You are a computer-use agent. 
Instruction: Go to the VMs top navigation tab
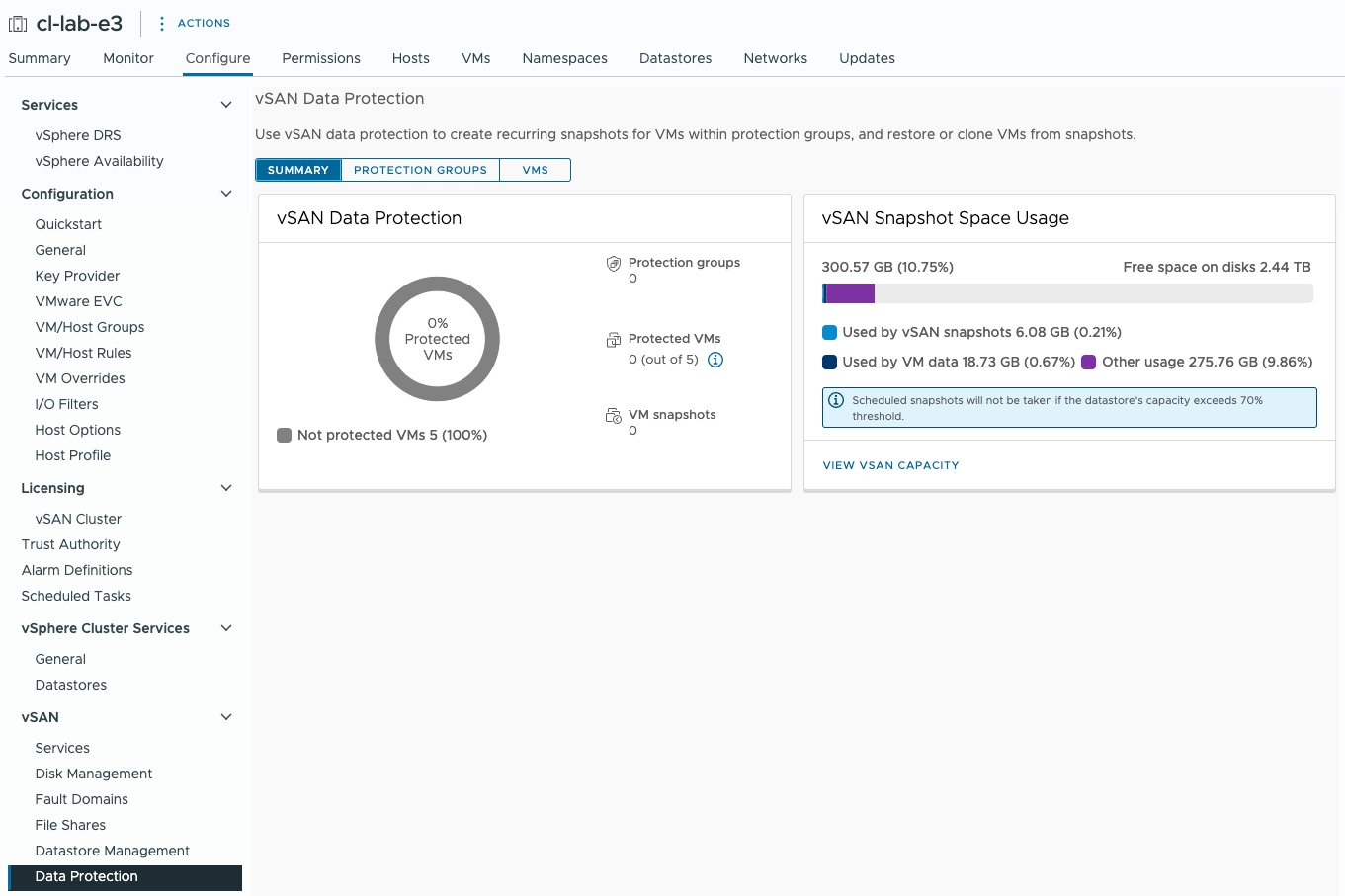pos(476,58)
